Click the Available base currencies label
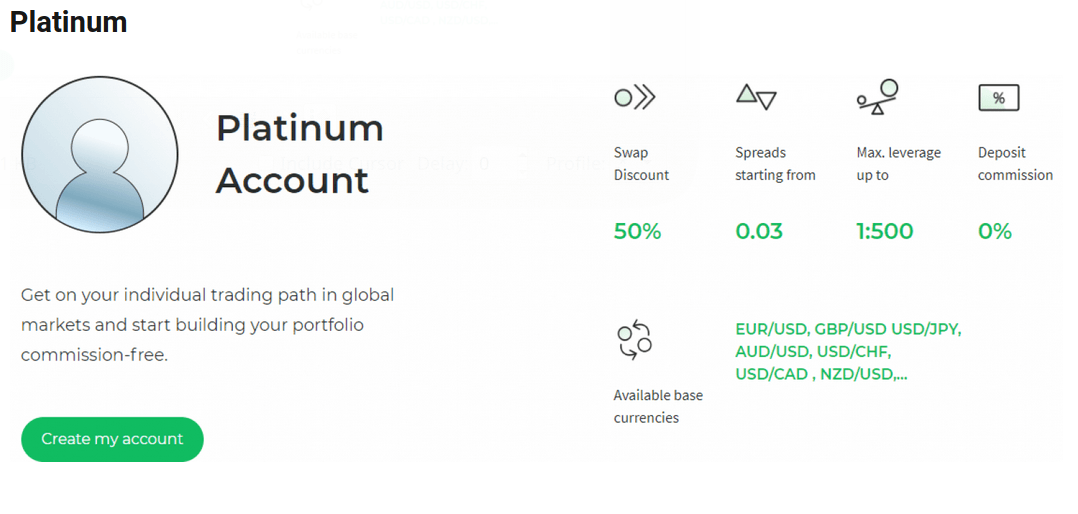Image resolution: width=1078 pixels, height=514 pixels. 658,406
